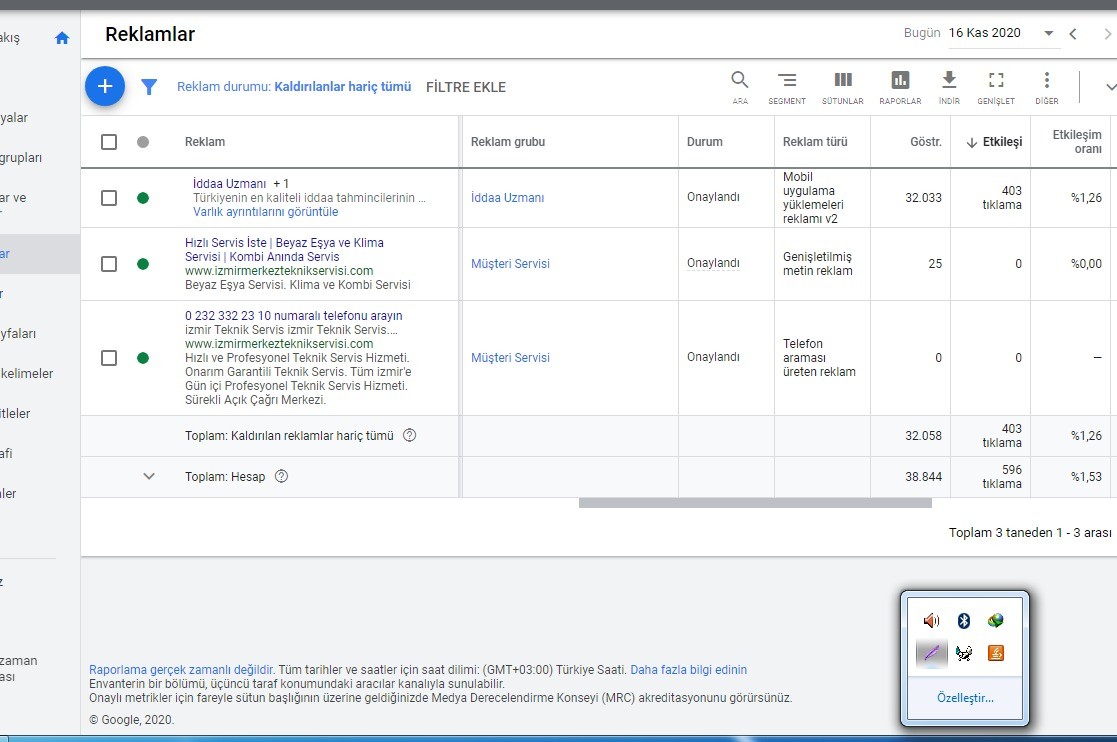Select the 'grupları' sidebar item

[x=21, y=157]
